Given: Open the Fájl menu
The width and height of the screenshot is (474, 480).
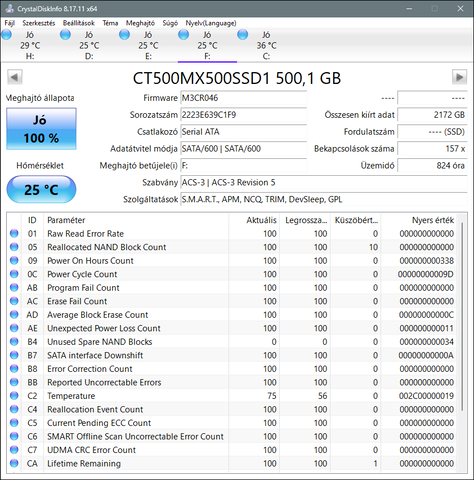Looking at the screenshot, I should click(x=10, y=23).
